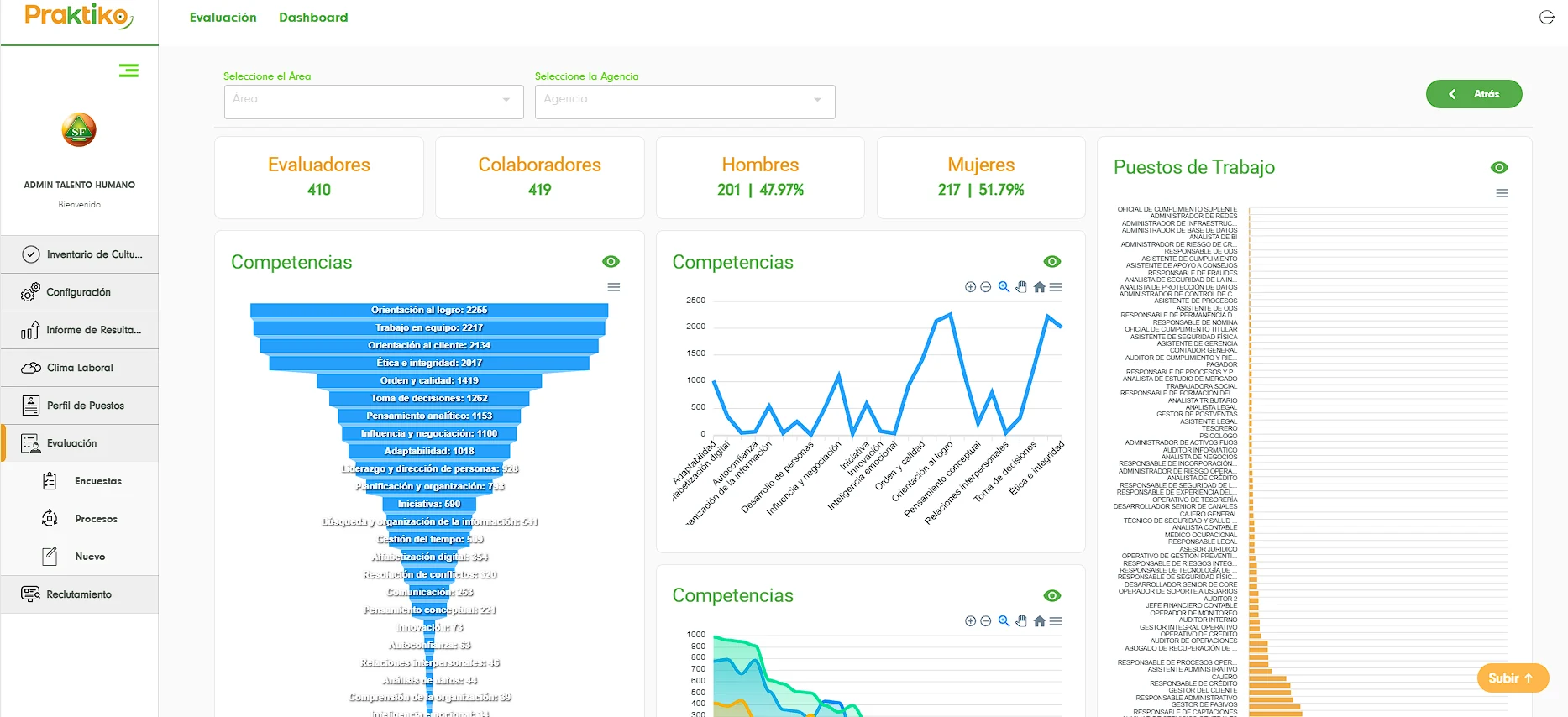Select pan hand tool on area chart

1021,621
